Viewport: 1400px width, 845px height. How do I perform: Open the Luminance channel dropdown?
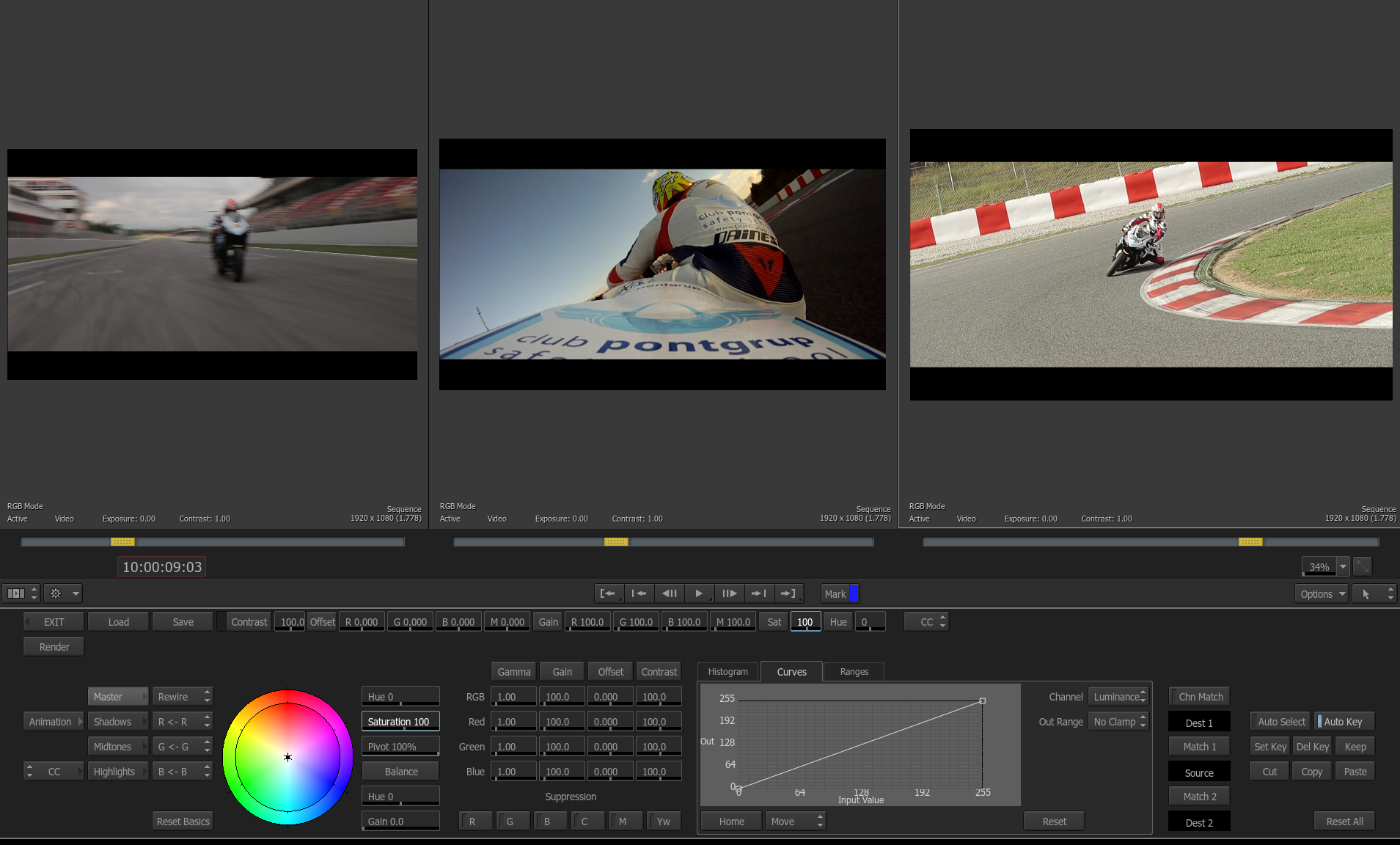click(x=1118, y=697)
